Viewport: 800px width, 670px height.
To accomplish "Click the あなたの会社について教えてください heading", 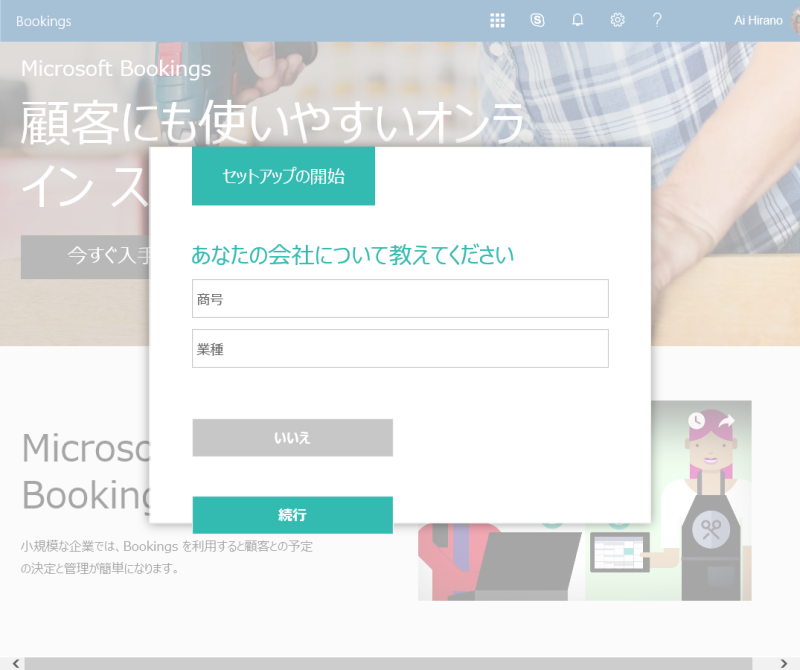I will point(353,254).
